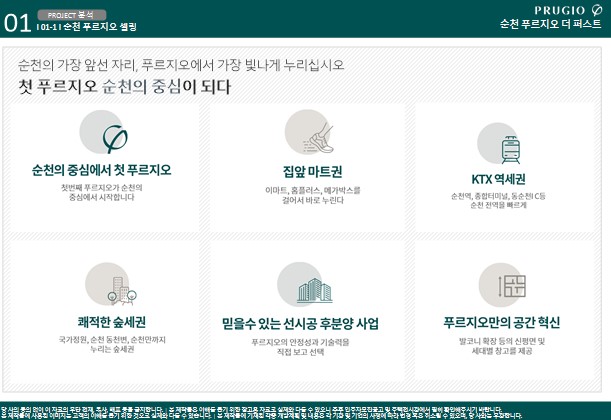Click the description 첫번째 푸르지오가 순천의 중심에서 시작합니다
The height and width of the screenshot is (420, 611).
(x=102, y=192)
